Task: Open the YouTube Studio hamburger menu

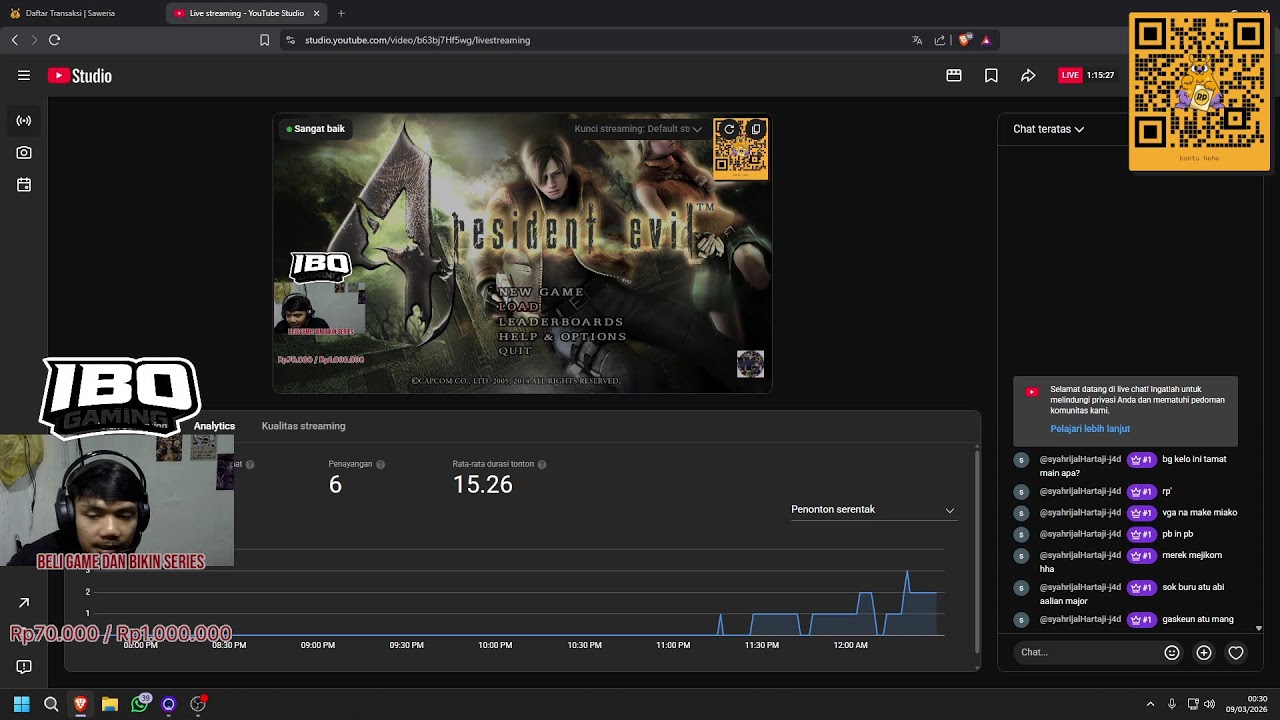Action: tap(24, 75)
